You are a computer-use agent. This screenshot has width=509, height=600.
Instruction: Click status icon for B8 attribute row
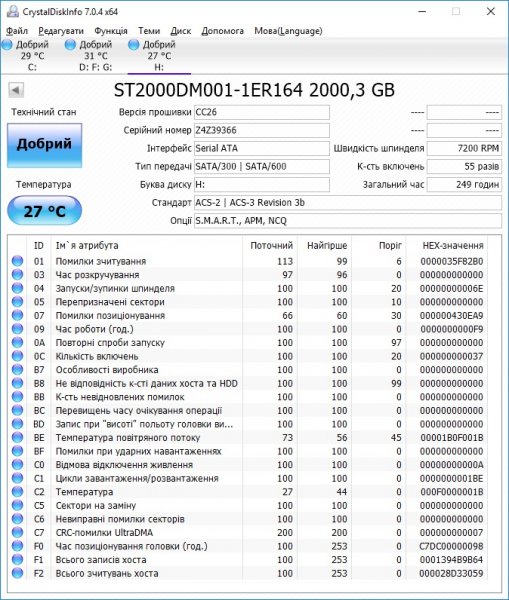coord(17,383)
